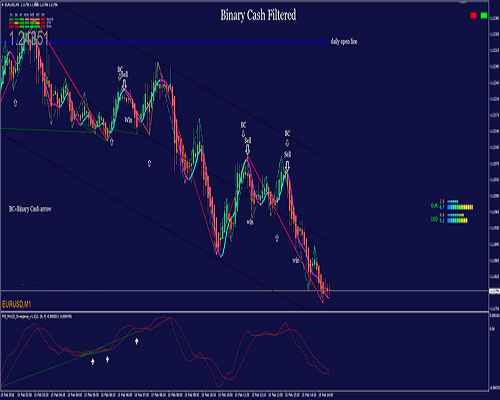Click the current price tag on right axis
500x400 pixels.
tap(494, 291)
